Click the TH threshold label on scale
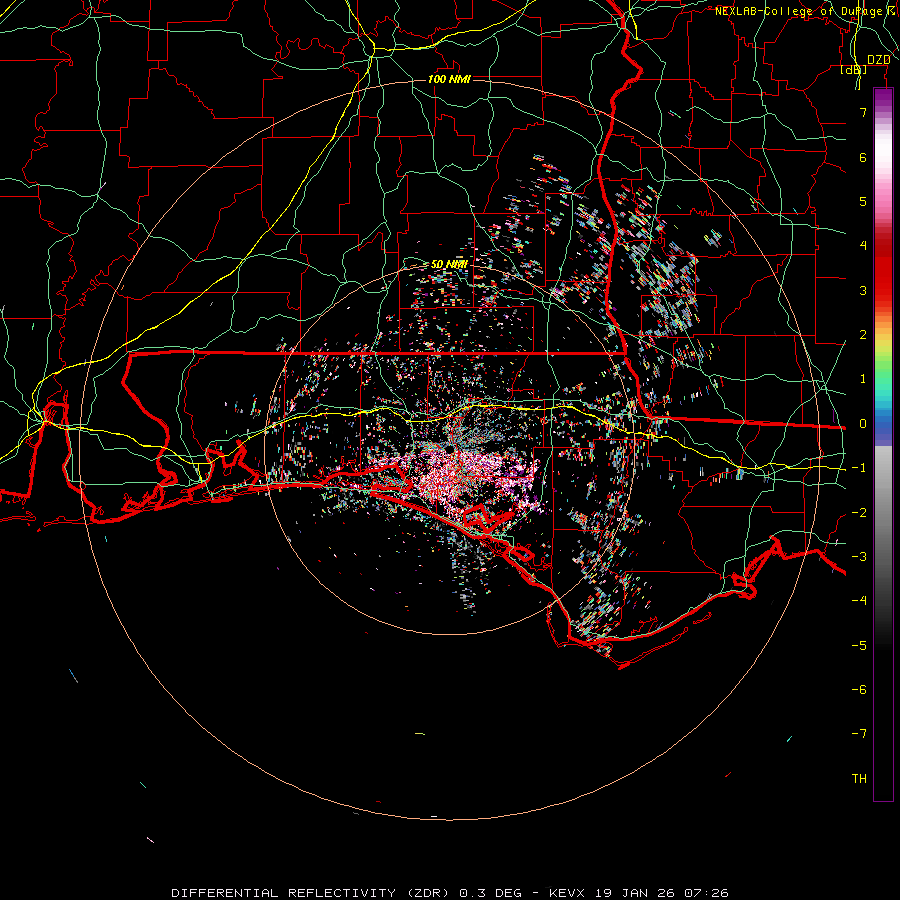The height and width of the screenshot is (900, 900). (x=859, y=779)
